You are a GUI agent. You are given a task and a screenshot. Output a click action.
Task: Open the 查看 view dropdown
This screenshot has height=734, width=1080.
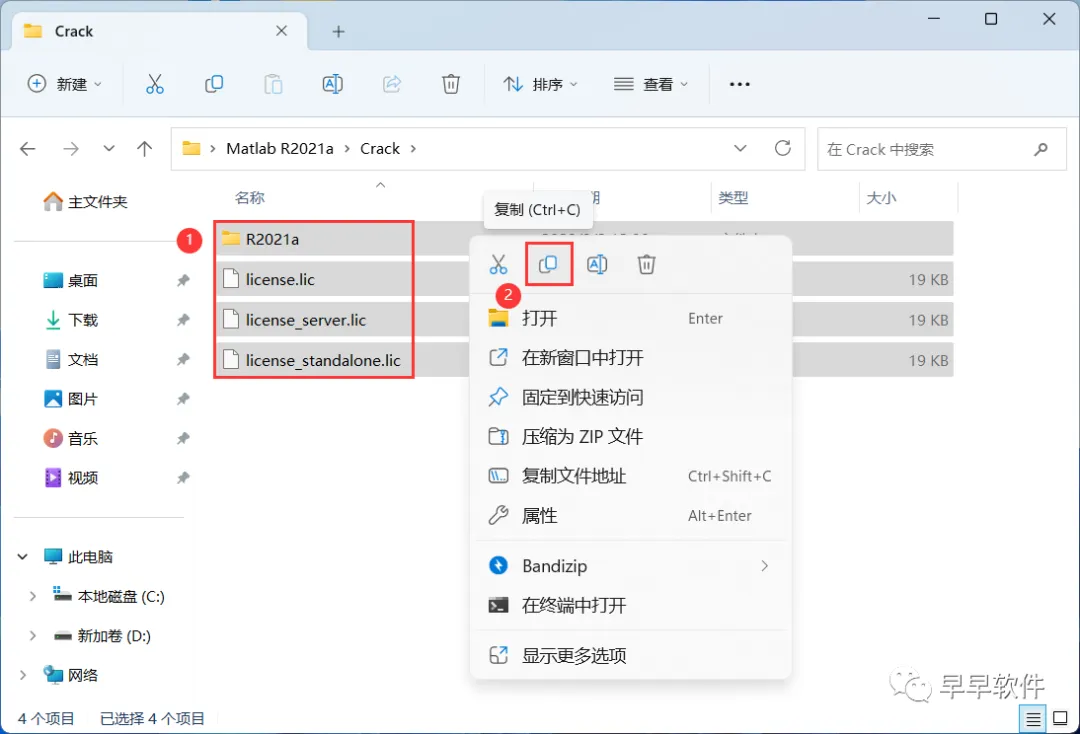651,84
